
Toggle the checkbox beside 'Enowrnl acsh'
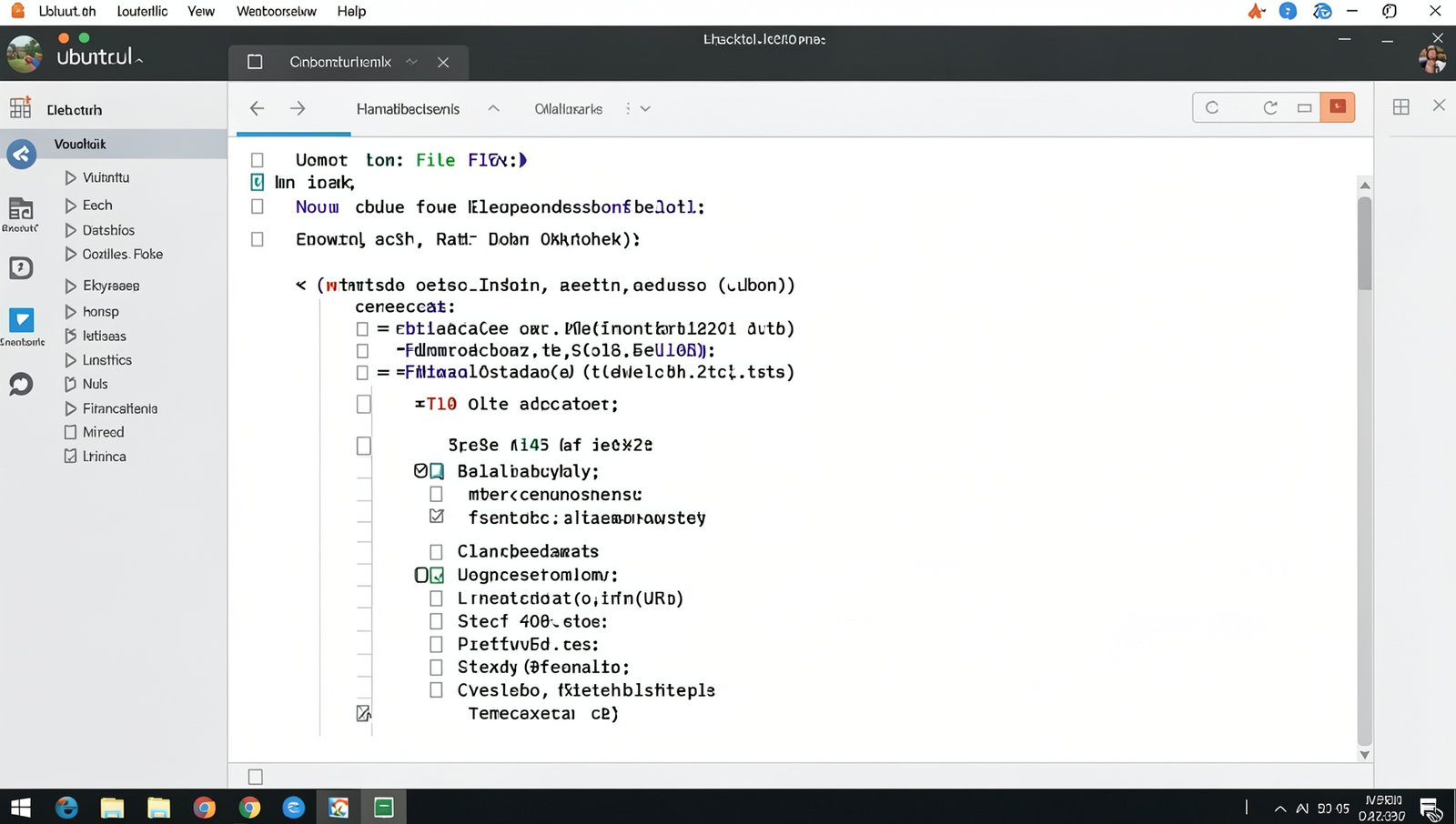[258, 239]
